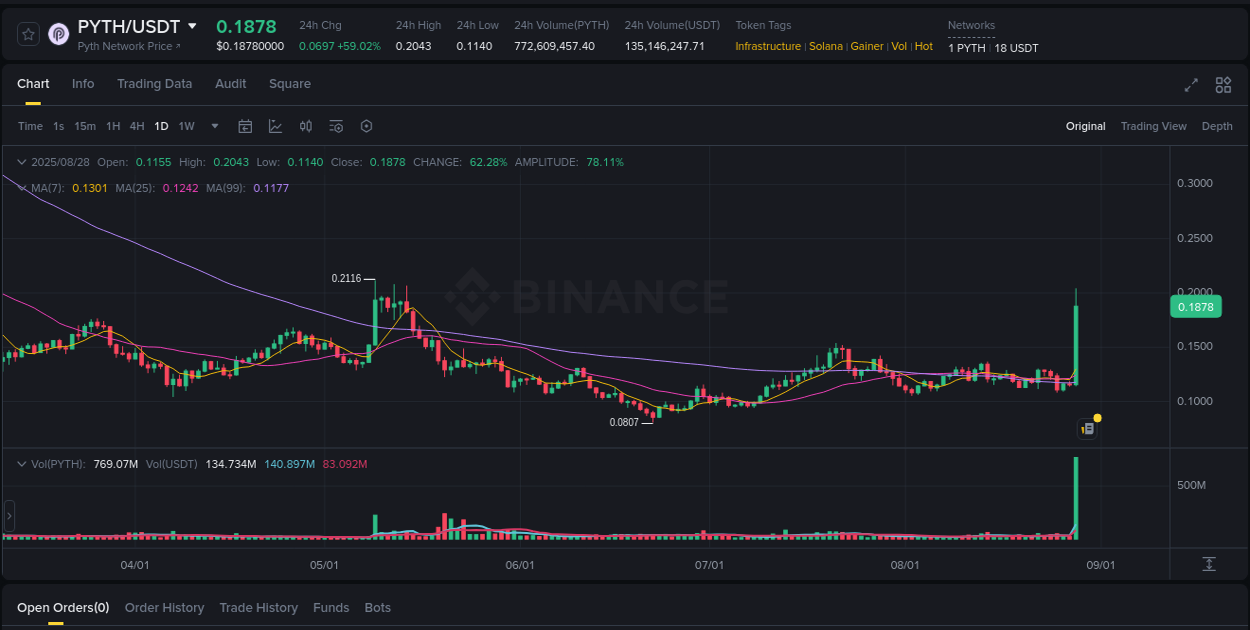Open the Solana token tag link

(826, 46)
